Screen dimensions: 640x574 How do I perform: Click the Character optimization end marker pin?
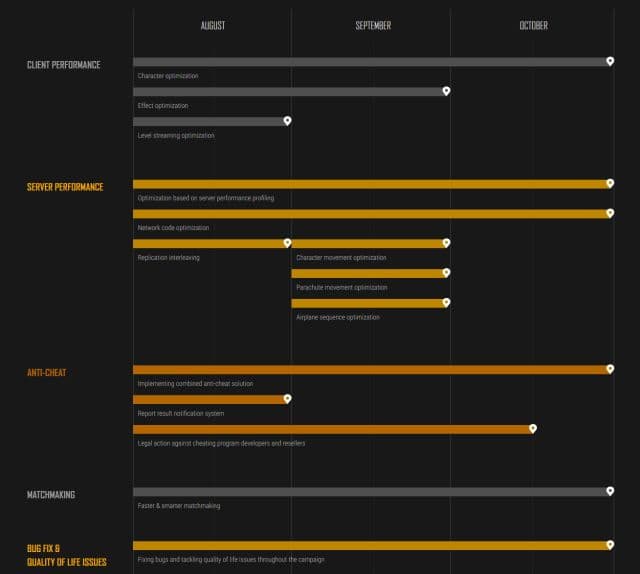click(610, 61)
